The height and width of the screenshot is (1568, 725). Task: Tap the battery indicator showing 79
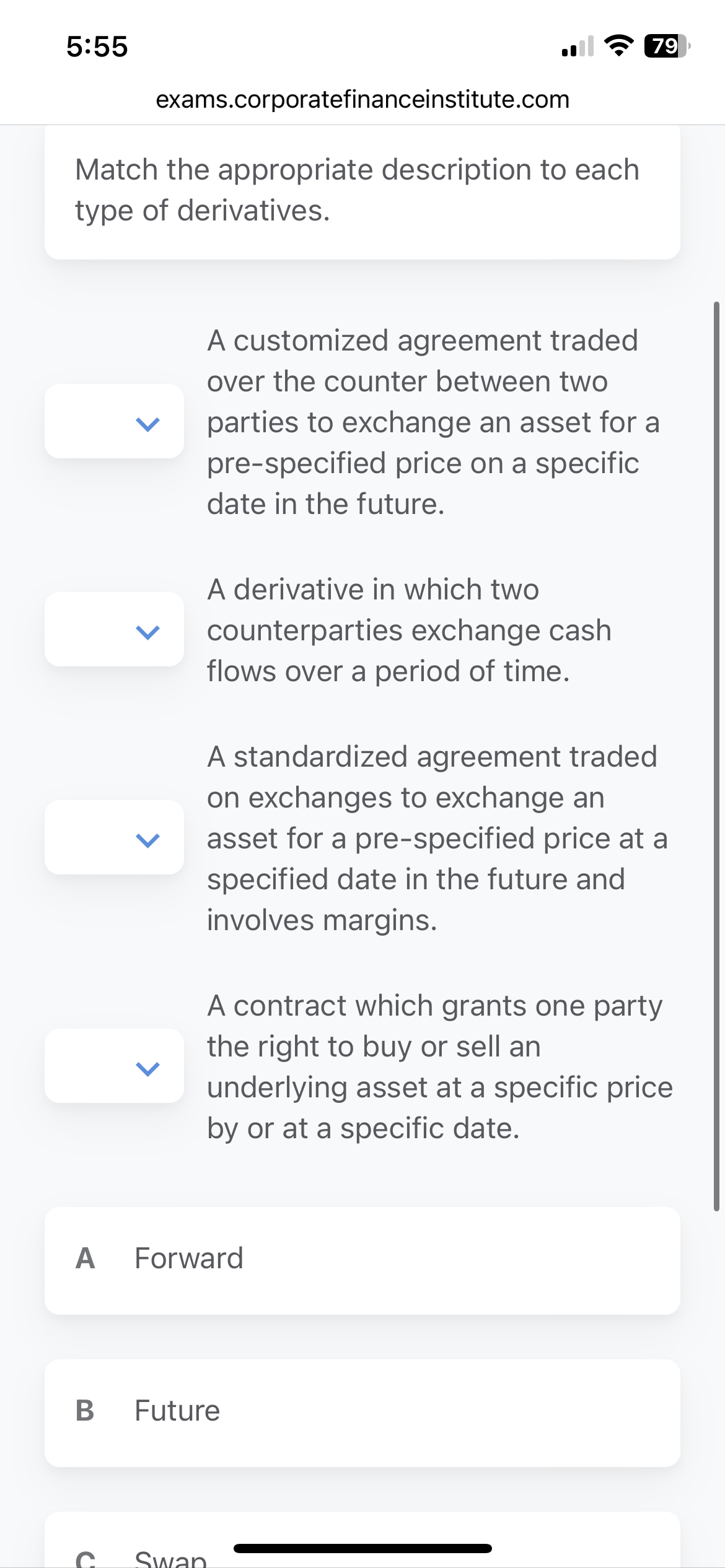click(667, 46)
